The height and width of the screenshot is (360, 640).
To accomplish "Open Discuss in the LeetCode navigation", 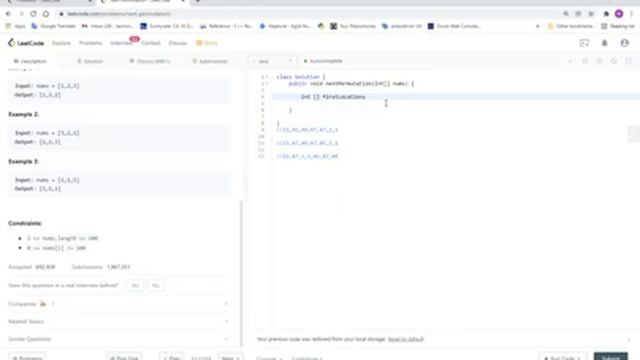I will point(178,43).
